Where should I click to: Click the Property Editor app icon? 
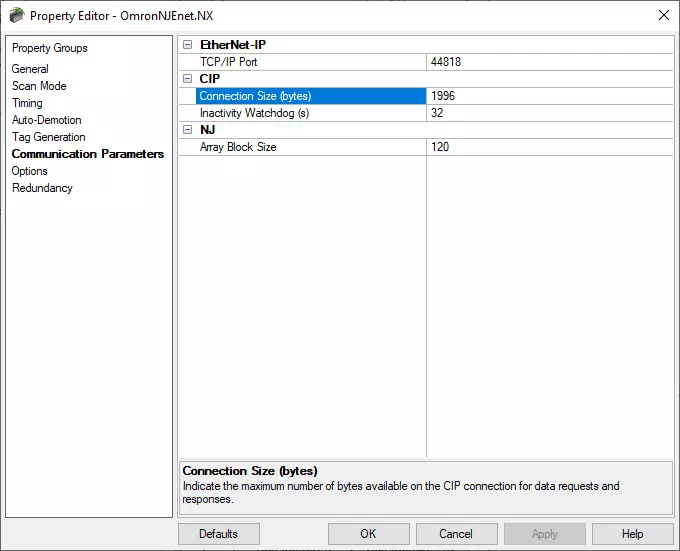click(16, 16)
